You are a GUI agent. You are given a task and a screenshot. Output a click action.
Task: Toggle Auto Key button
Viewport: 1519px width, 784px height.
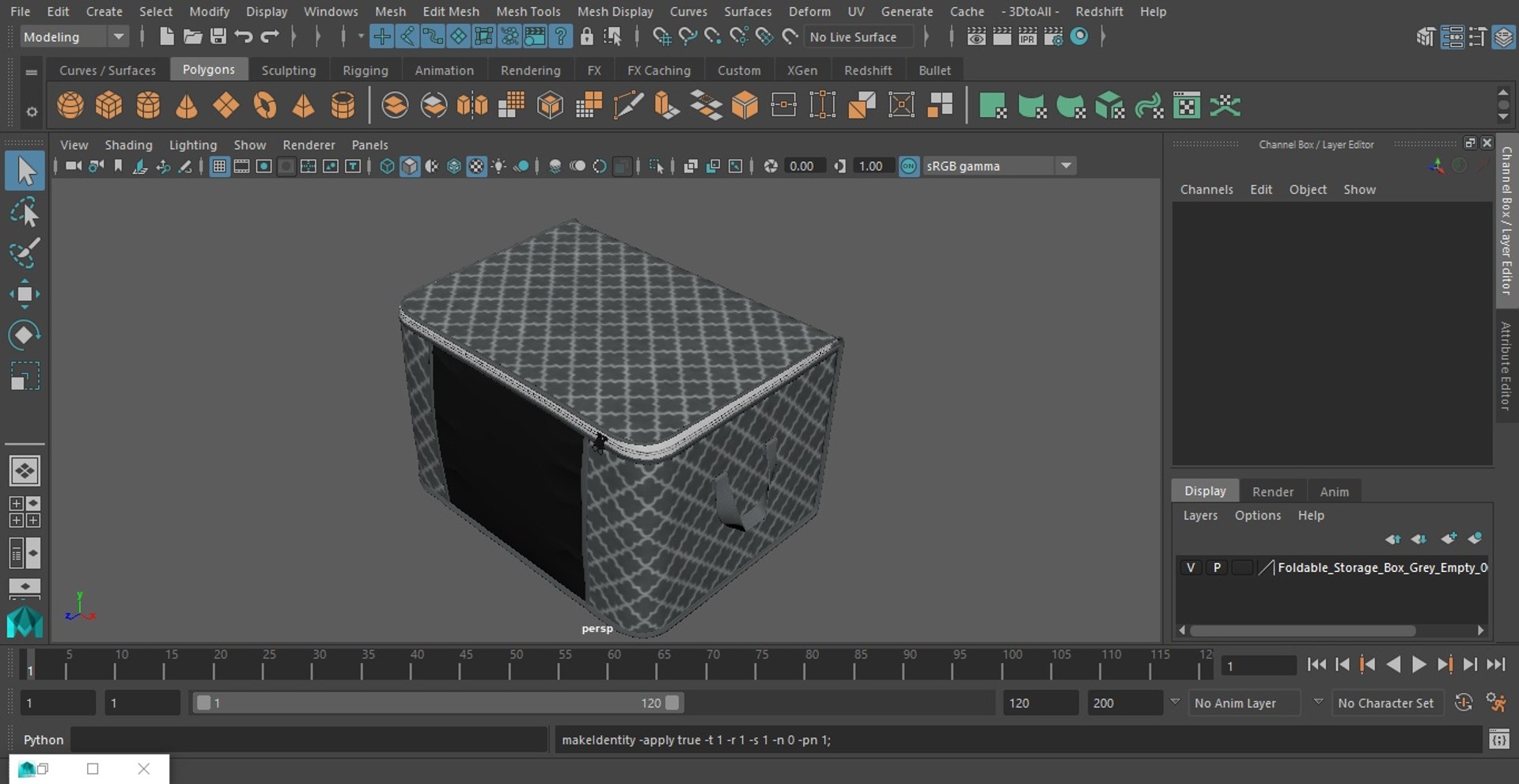pyautogui.click(x=1464, y=703)
